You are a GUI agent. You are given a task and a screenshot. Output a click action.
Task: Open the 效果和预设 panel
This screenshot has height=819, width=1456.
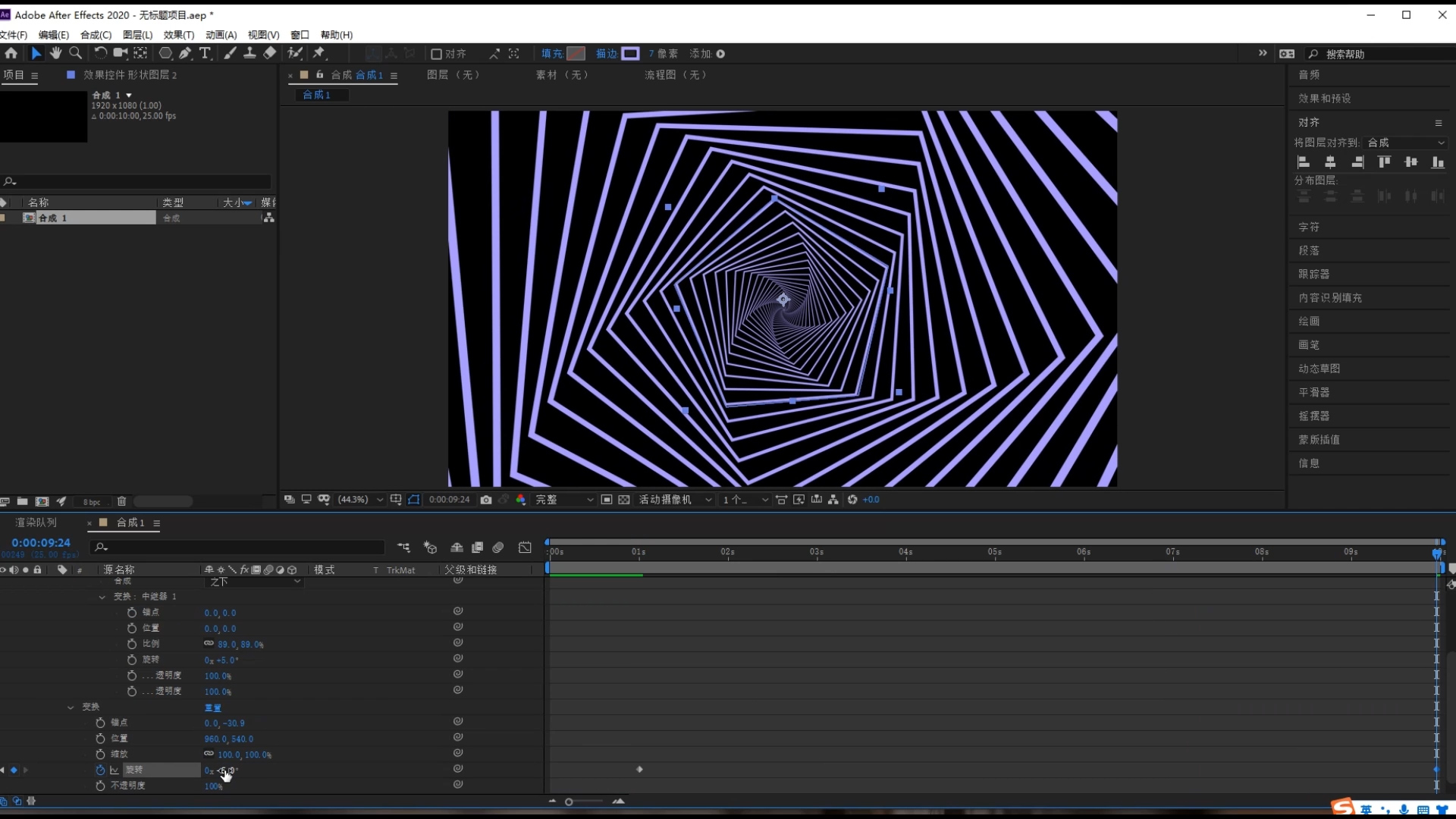pos(1324,99)
